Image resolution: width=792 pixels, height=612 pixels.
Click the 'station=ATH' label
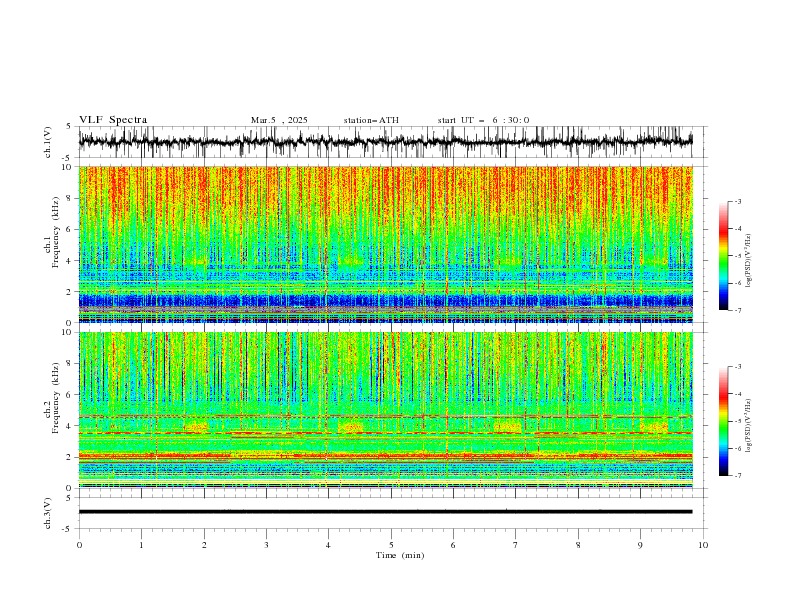click(371, 120)
